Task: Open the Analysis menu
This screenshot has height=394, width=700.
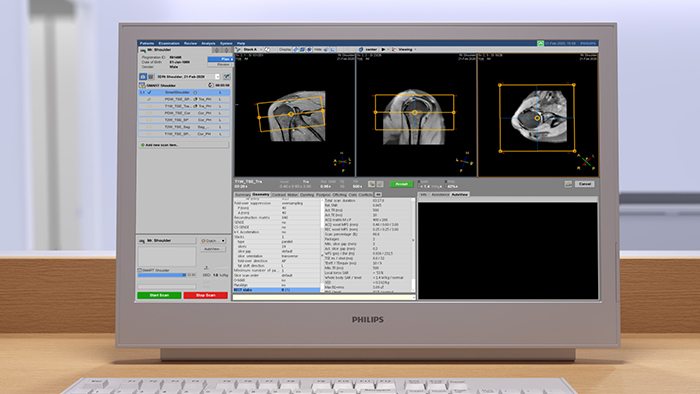Action: click(208, 43)
